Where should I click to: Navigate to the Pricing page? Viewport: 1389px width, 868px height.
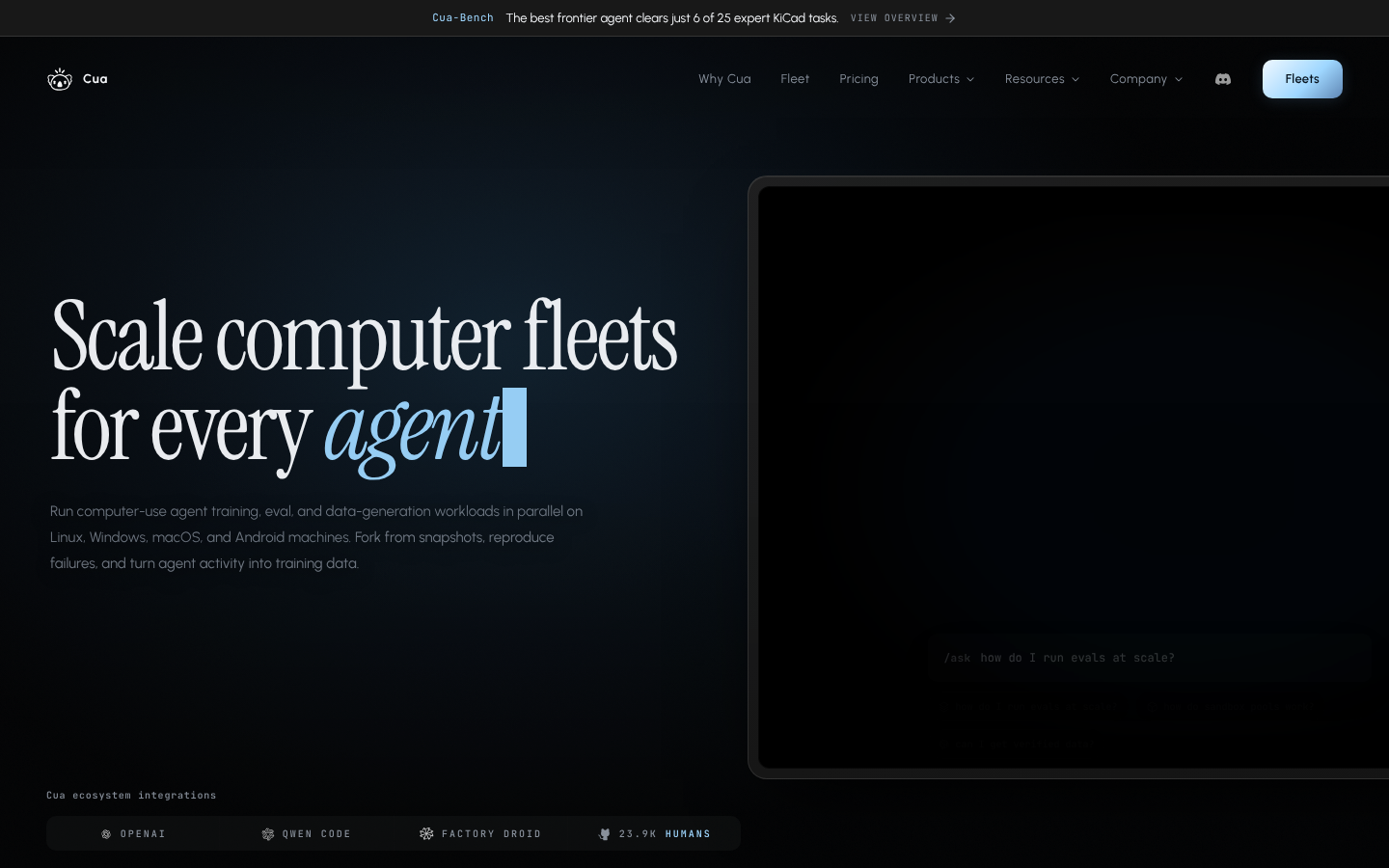[x=858, y=79]
